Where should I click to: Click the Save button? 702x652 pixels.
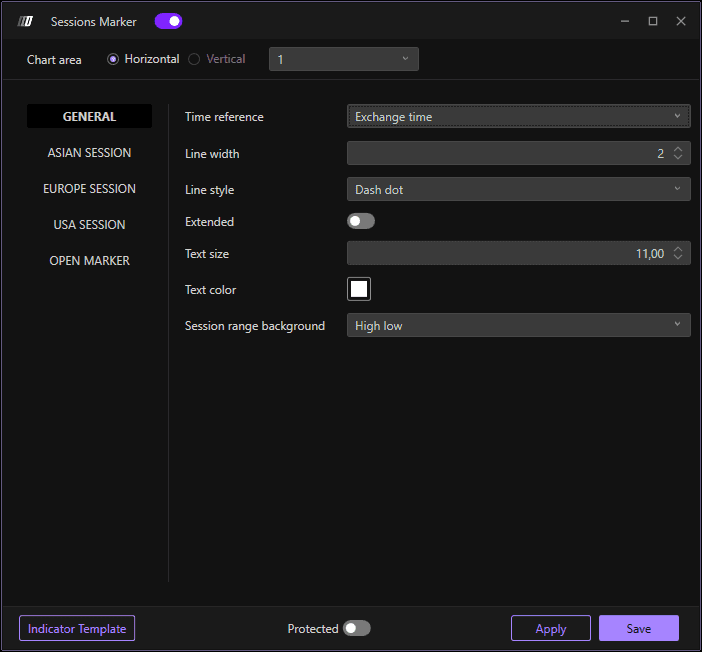tap(638, 628)
